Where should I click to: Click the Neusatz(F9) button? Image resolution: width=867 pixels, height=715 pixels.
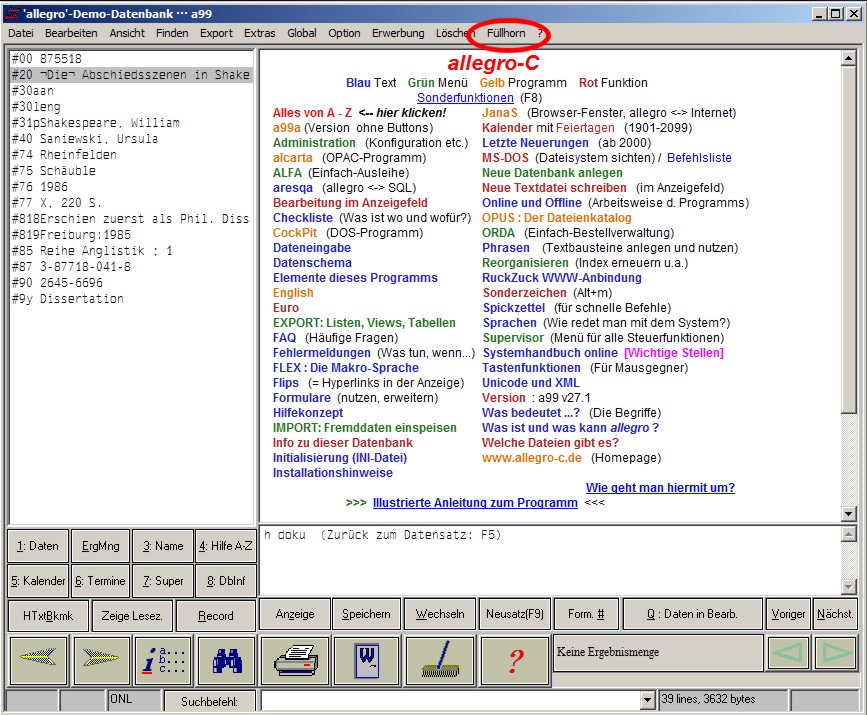[515, 614]
